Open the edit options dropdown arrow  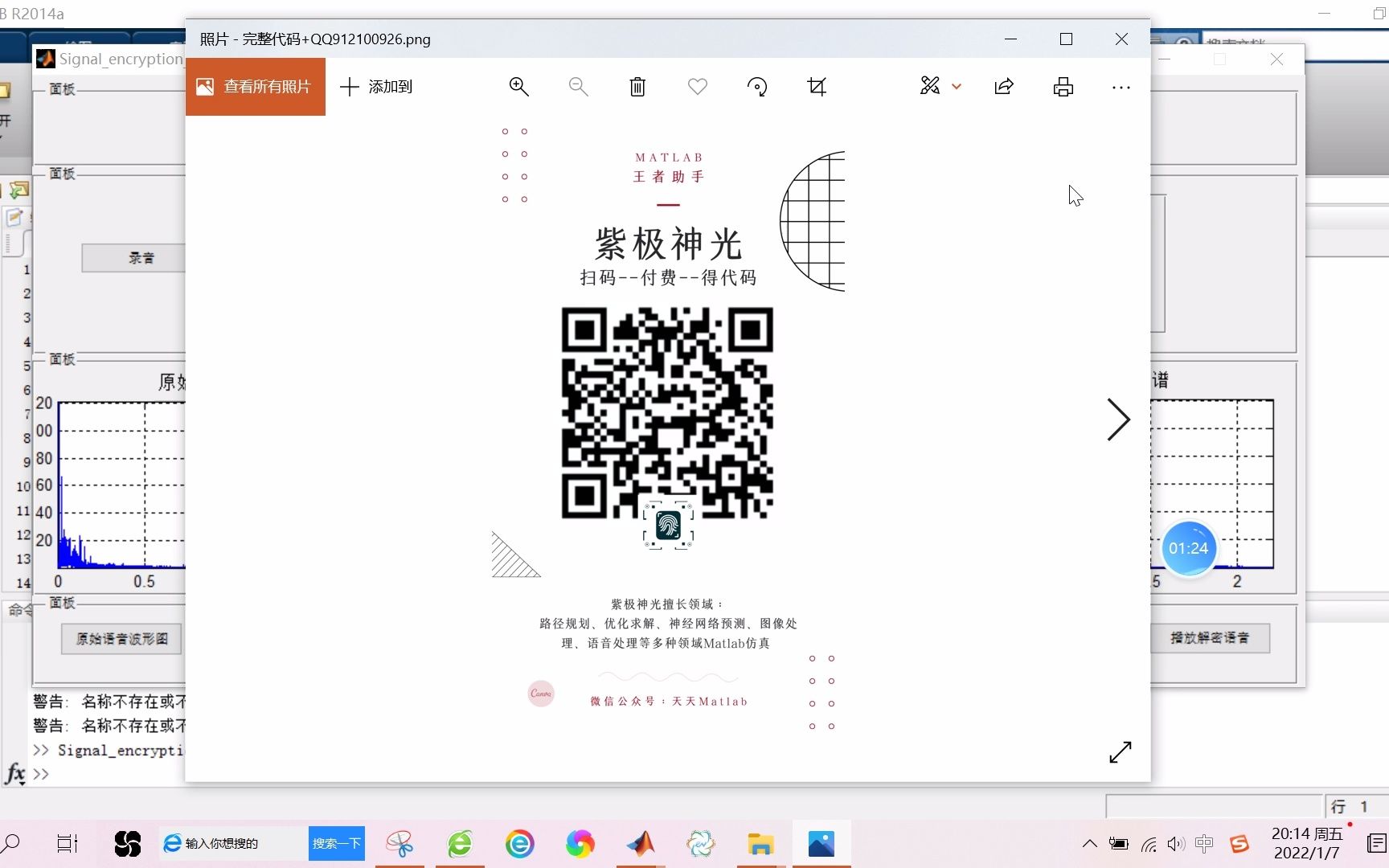956,86
